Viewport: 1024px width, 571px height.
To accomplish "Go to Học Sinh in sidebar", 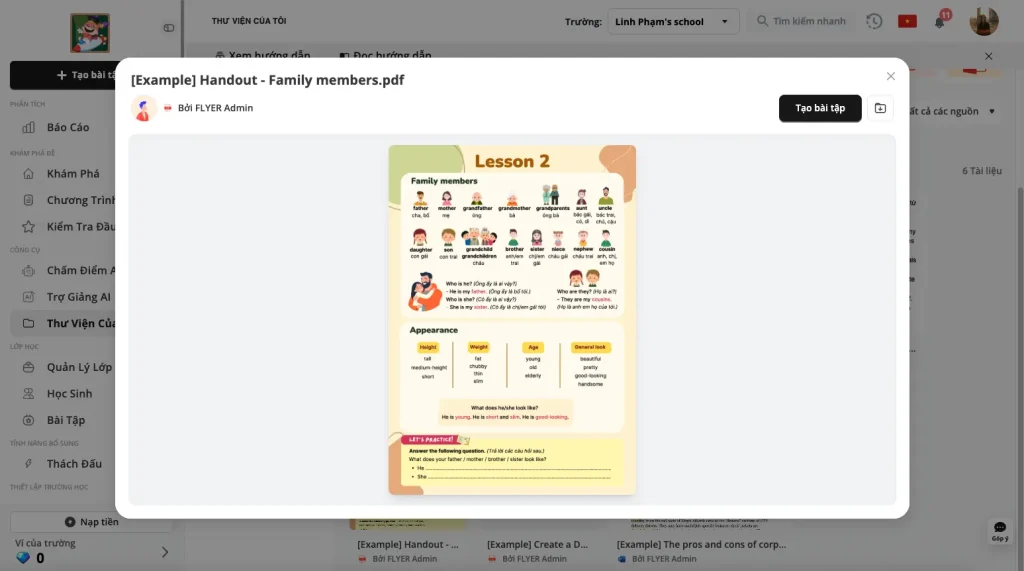I will 69,394.
